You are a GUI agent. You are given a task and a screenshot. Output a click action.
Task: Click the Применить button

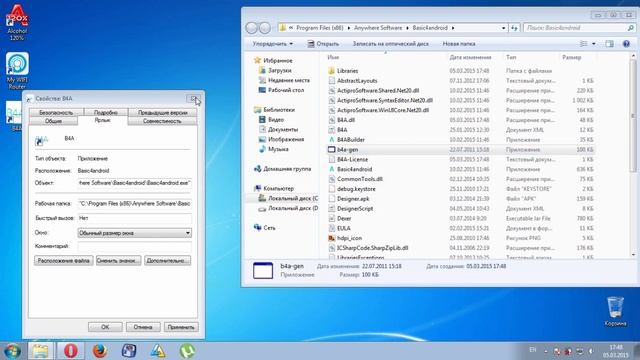(x=181, y=327)
